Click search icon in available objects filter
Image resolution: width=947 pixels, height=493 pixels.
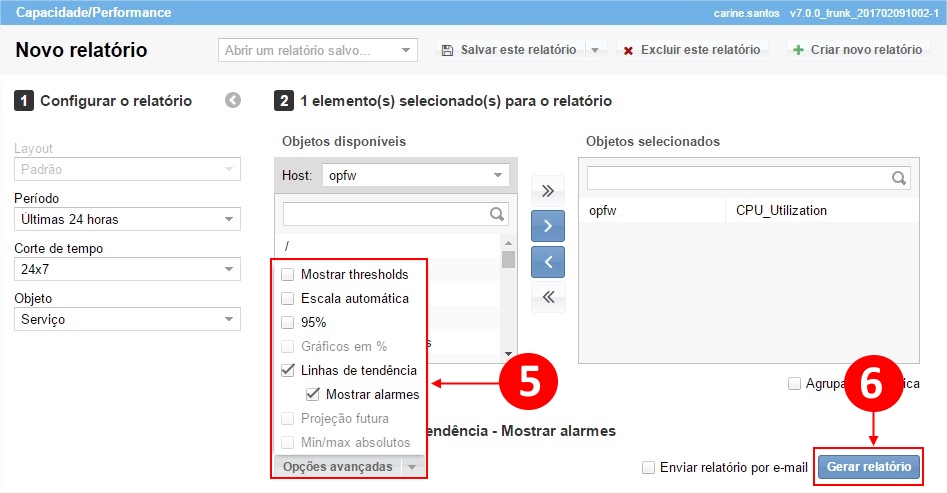click(x=496, y=214)
